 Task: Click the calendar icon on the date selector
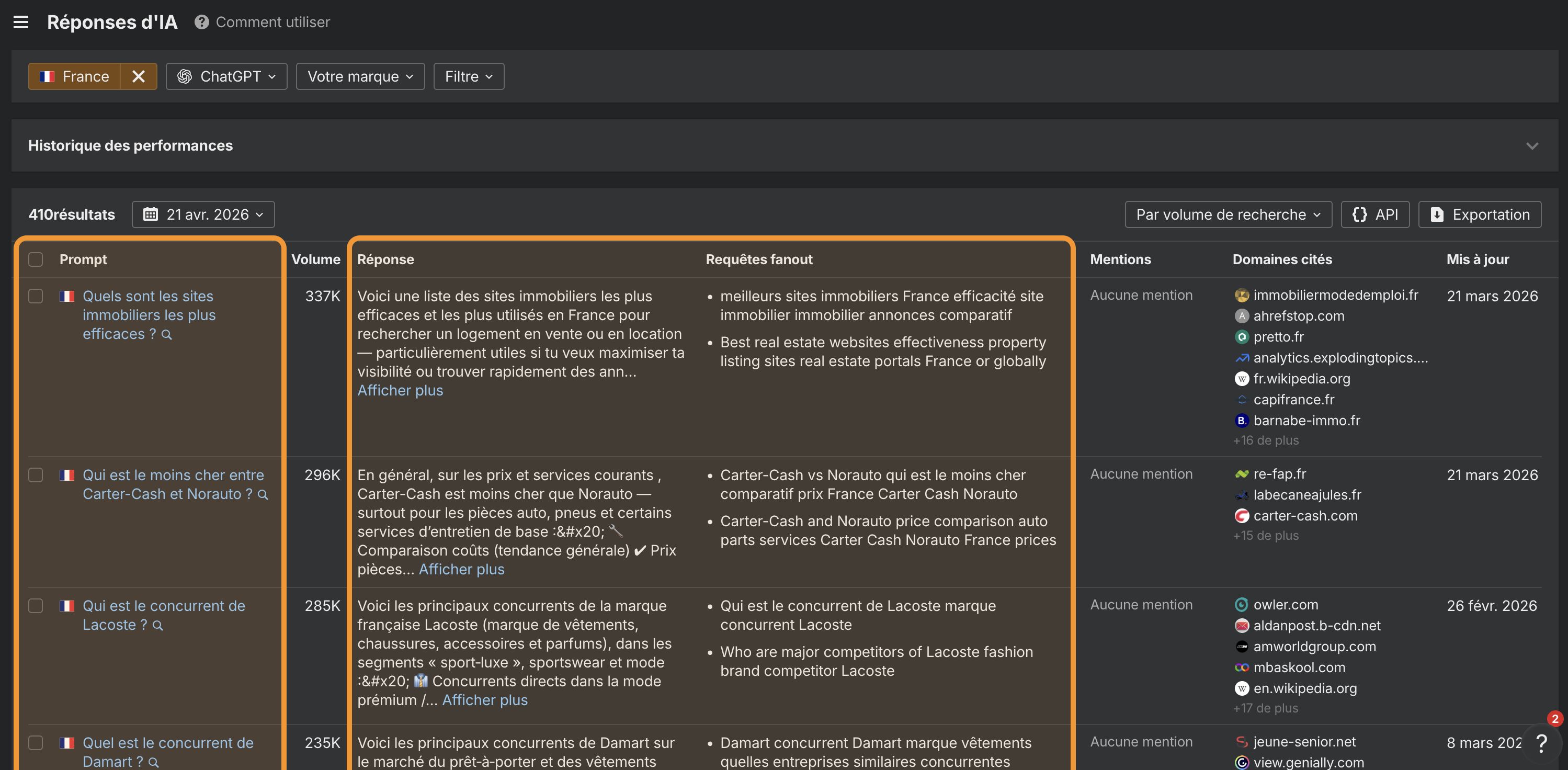[152, 214]
